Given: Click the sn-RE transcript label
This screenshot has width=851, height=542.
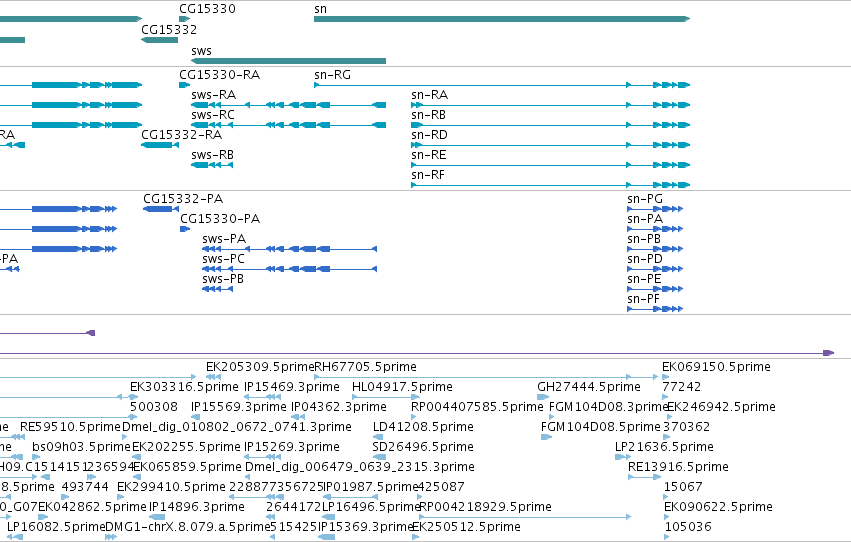Looking at the screenshot, I should tap(428, 155).
